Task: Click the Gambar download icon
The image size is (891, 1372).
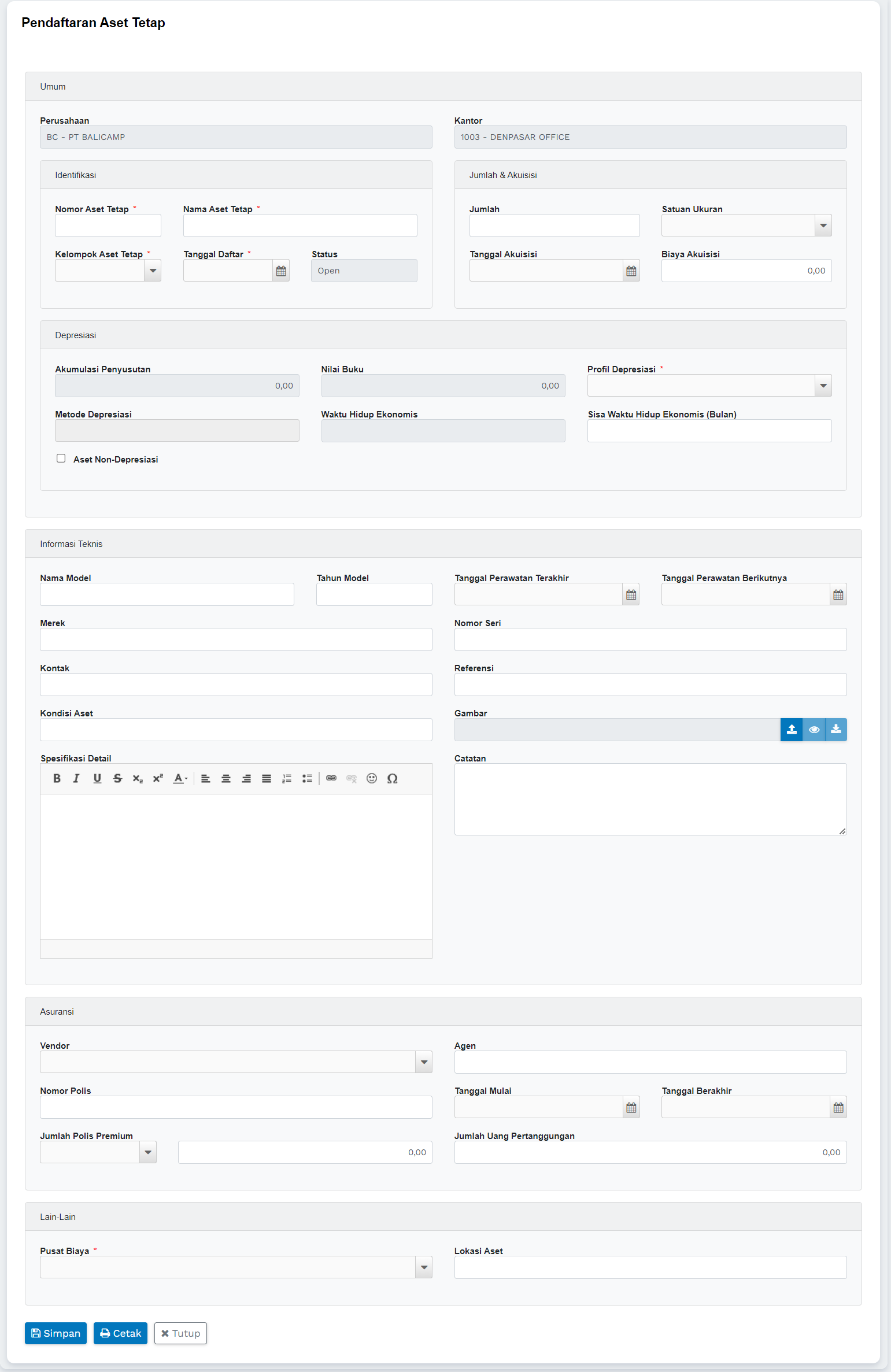Action: 836,730
